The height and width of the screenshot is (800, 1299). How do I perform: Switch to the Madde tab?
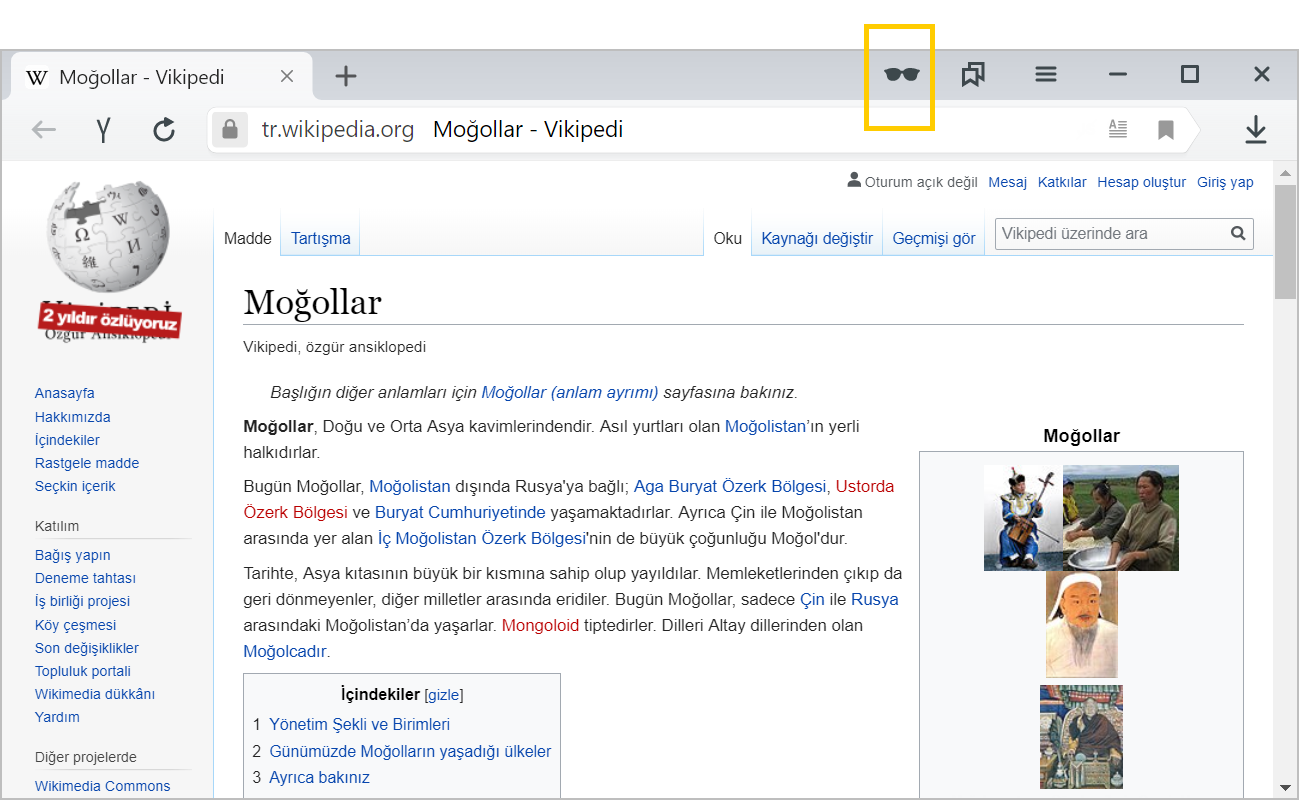[x=247, y=238]
